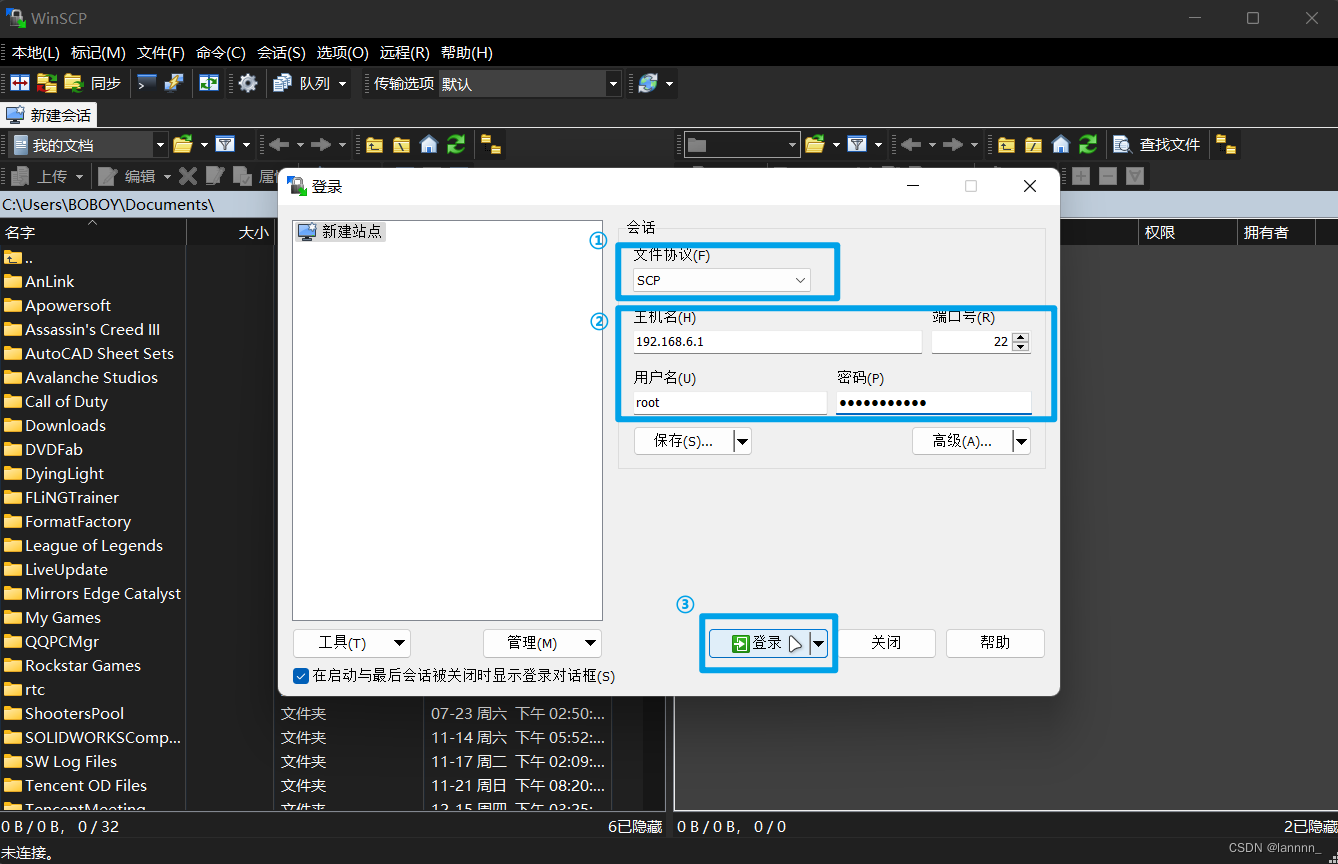Click the 同步 (Synchronize) toolbar button
Screen dimensions: 1338x864
click(x=93, y=84)
